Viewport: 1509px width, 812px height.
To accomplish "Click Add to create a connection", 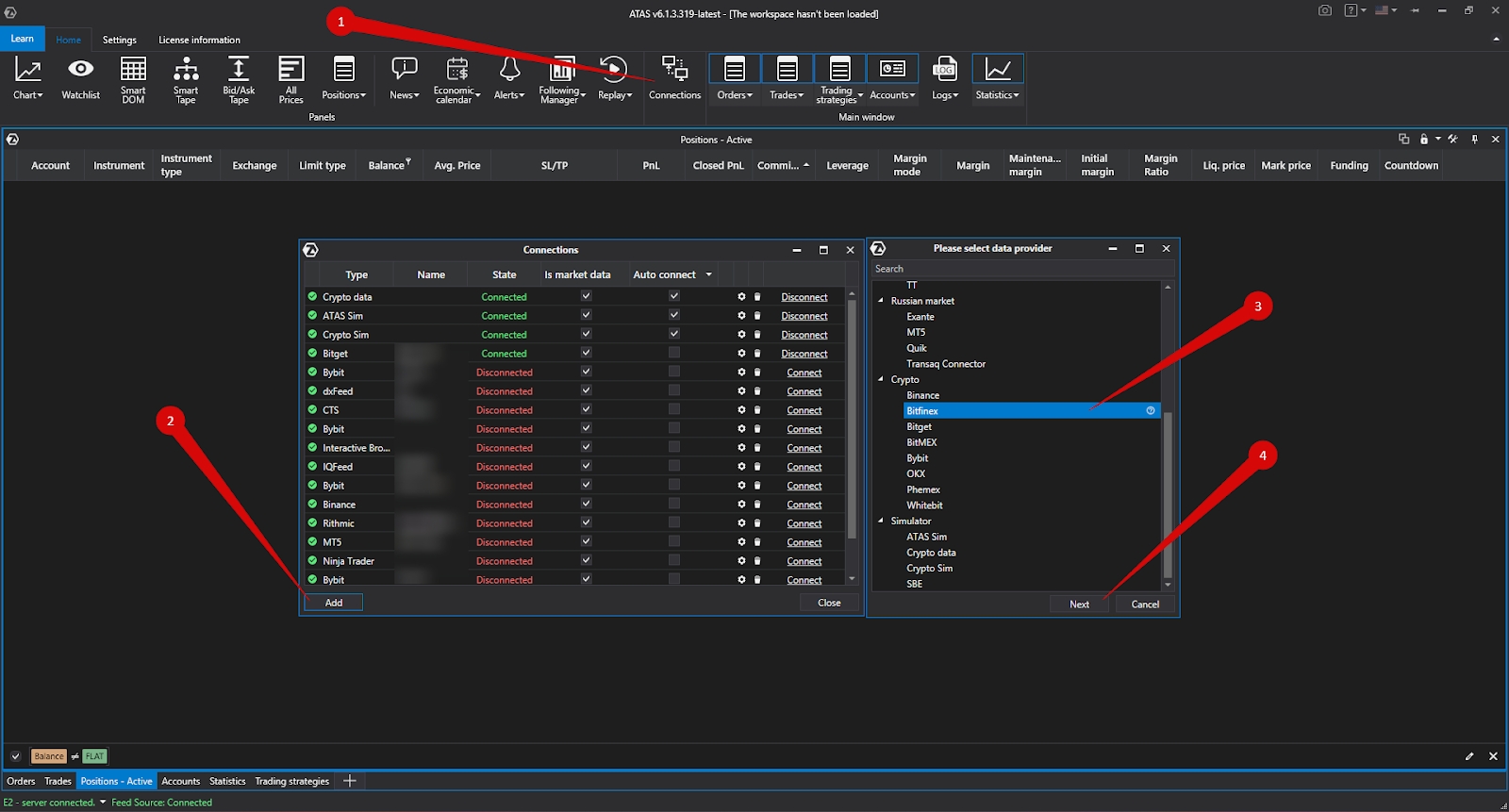I will point(334,603).
